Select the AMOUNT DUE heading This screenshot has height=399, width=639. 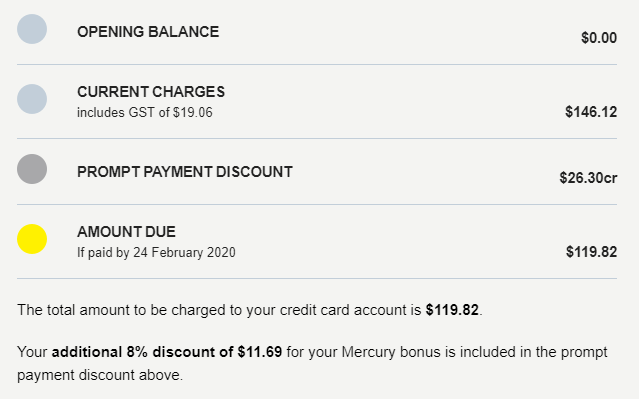pyautogui.click(x=126, y=231)
